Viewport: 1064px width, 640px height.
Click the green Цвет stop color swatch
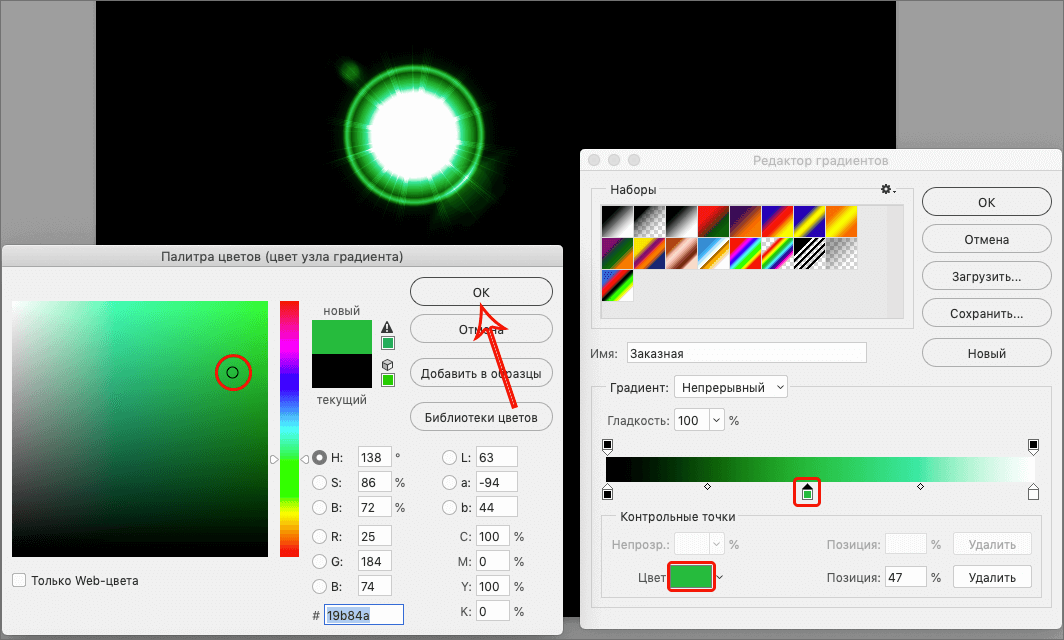coord(692,577)
